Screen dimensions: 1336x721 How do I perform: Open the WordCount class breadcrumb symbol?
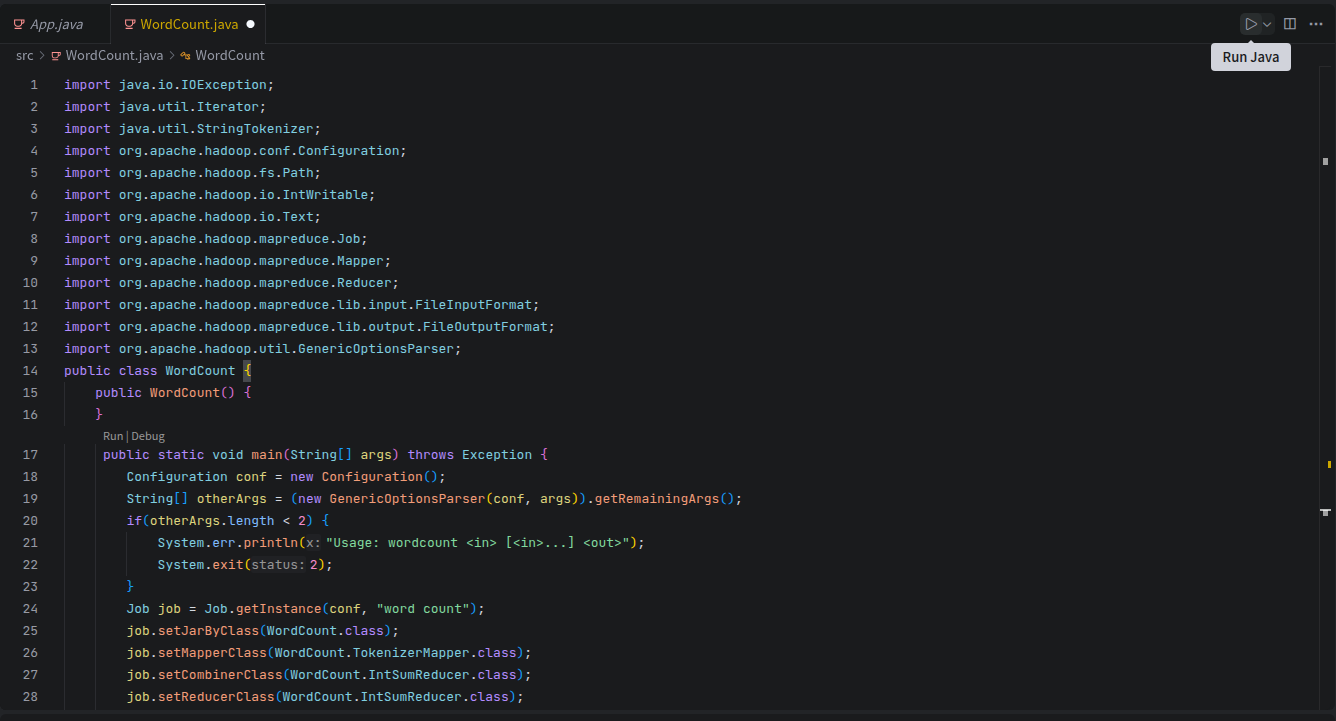[x=230, y=56]
